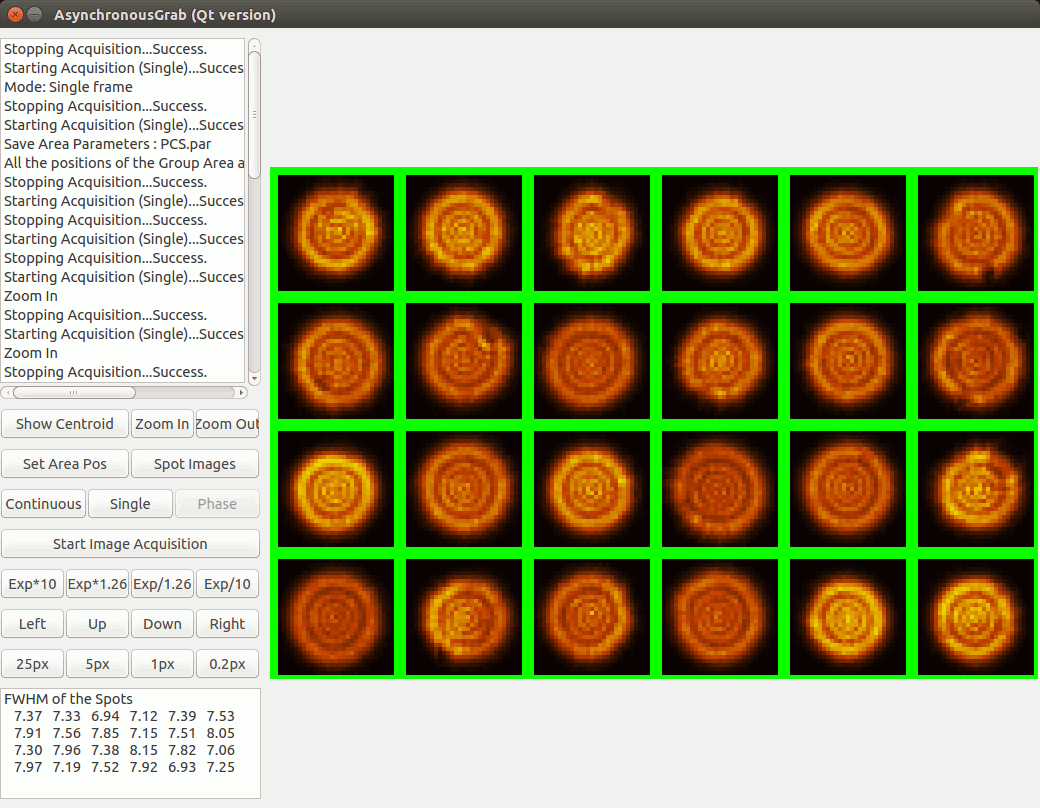Click the Zoom Out button
This screenshot has width=1040, height=808.
click(x=227, y=424)
